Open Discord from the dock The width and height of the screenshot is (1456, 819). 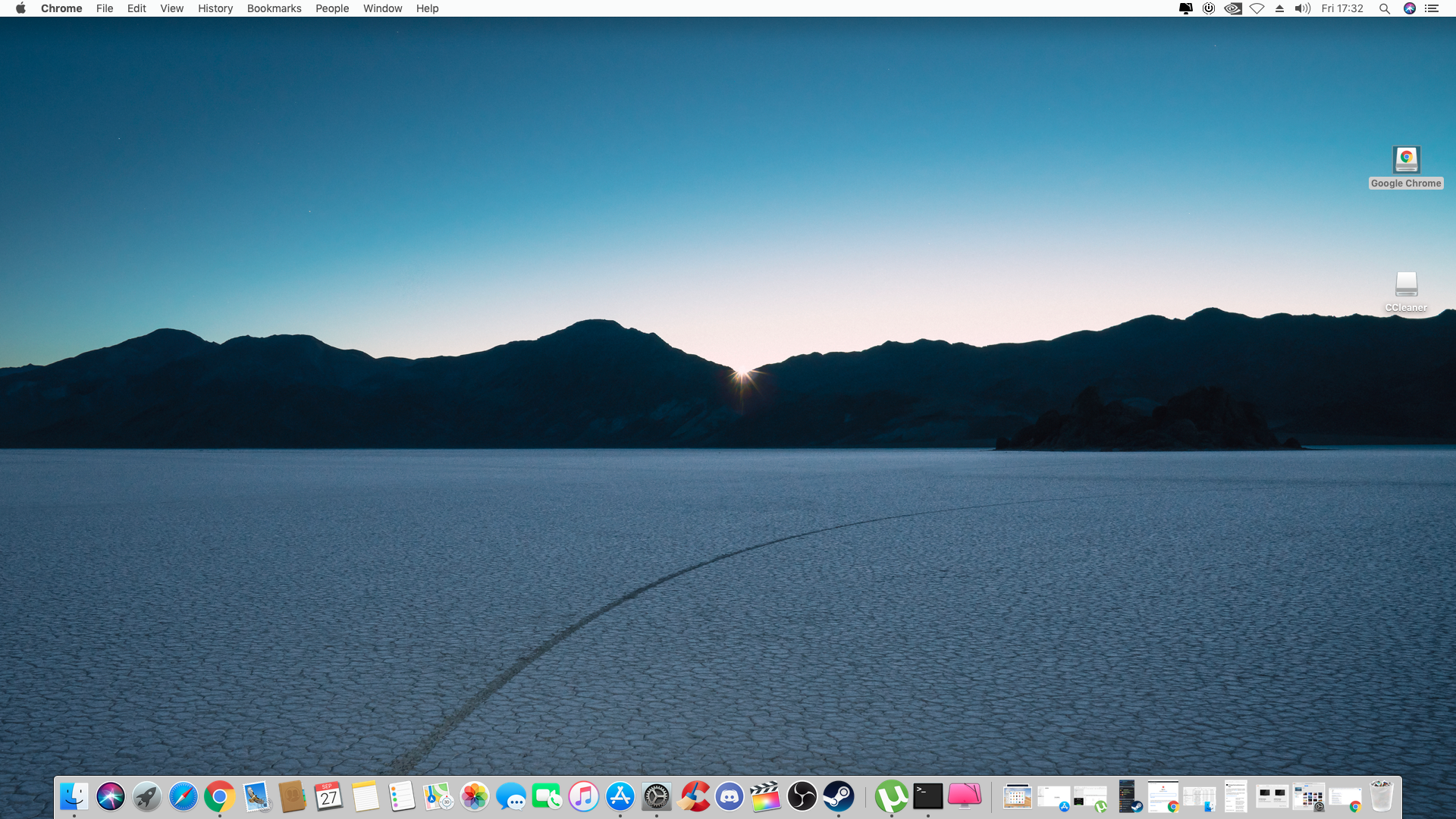[x=730, y=797]
